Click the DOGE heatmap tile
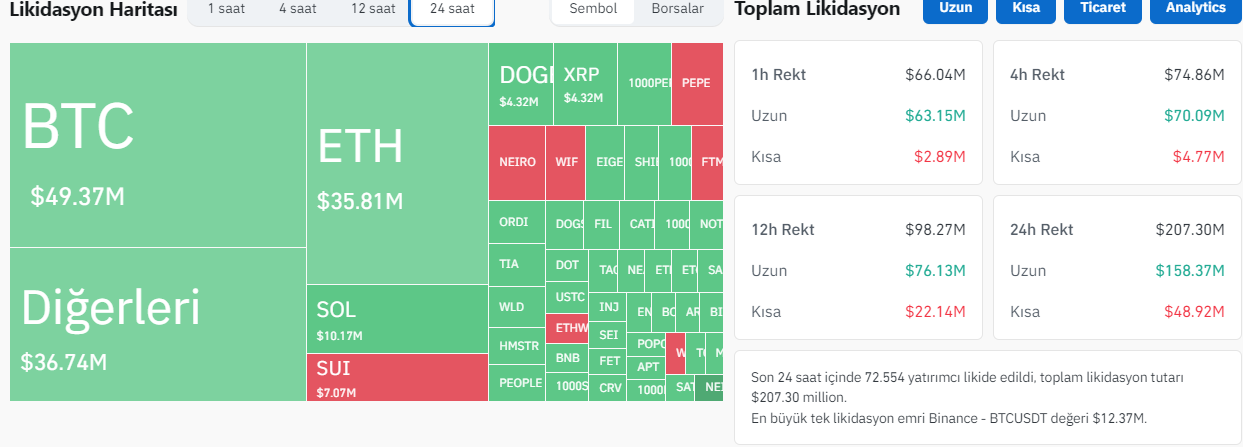The height and width of the screenshot is (447, 1243). pyautogui.click(x=520, y=84)
